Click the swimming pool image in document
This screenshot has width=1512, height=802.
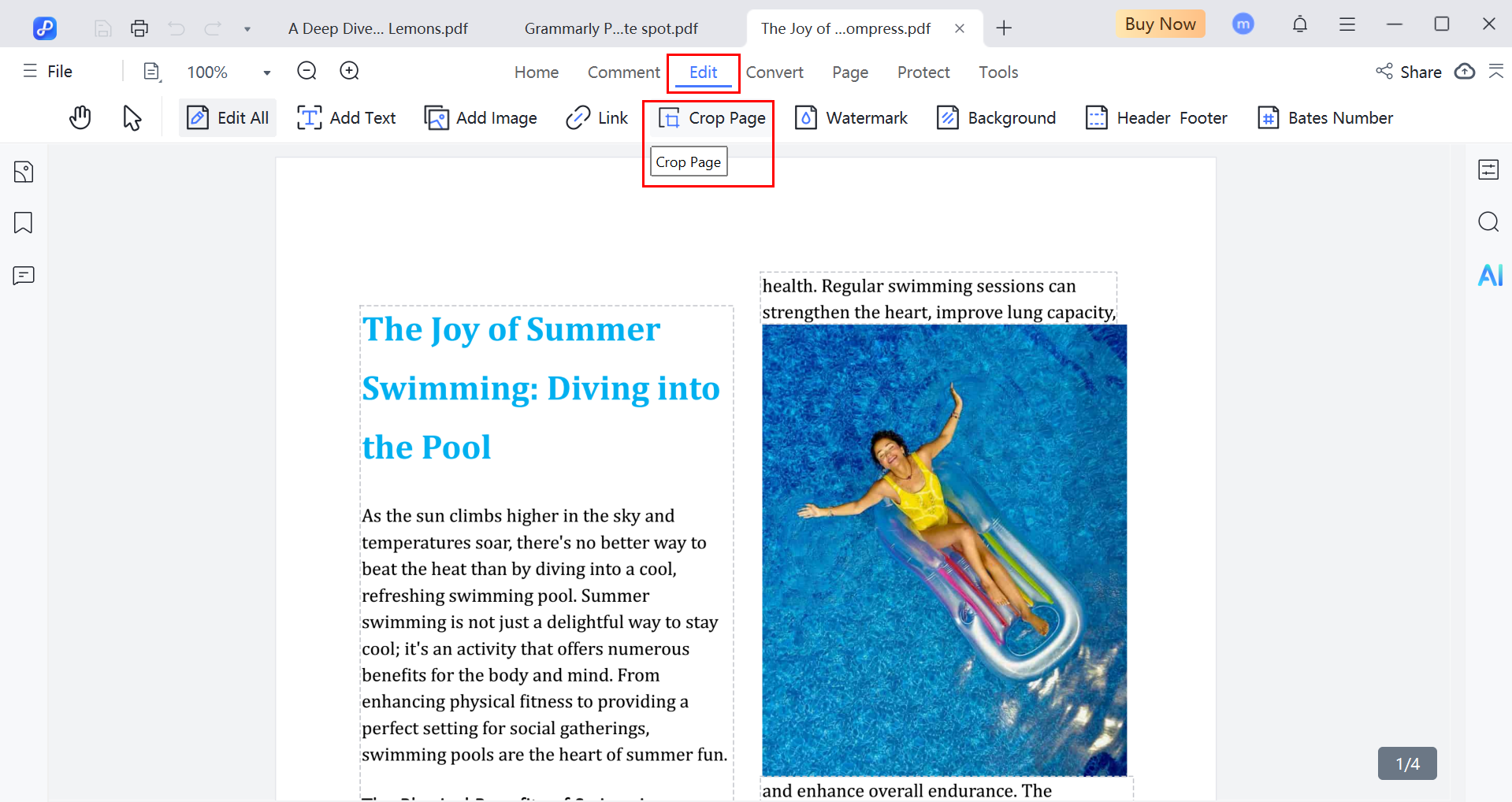pos(944,550)
